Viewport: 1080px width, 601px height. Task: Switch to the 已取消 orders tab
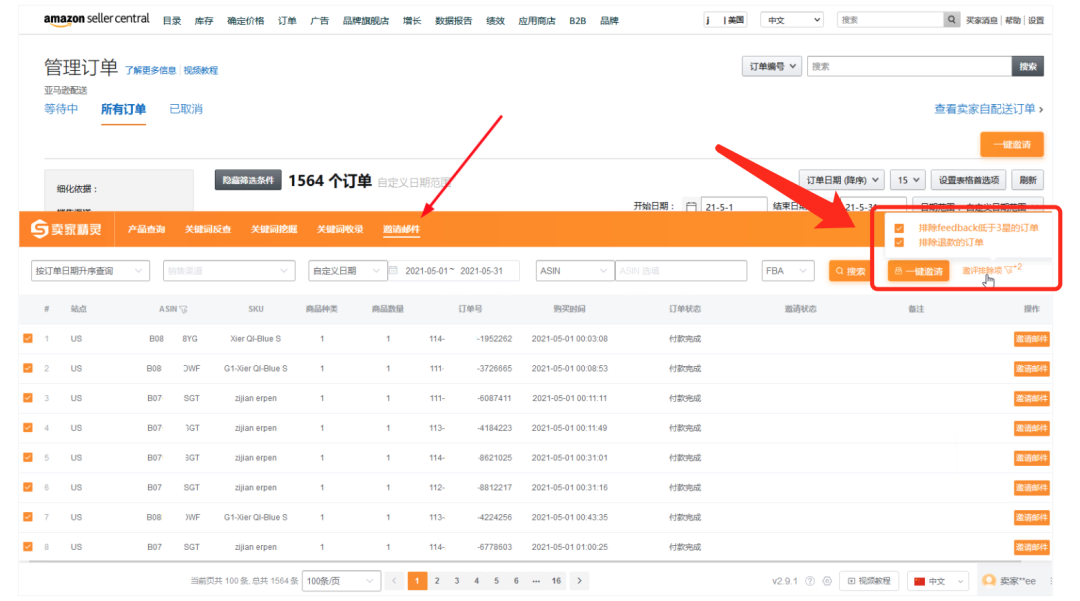coord(188,108)
